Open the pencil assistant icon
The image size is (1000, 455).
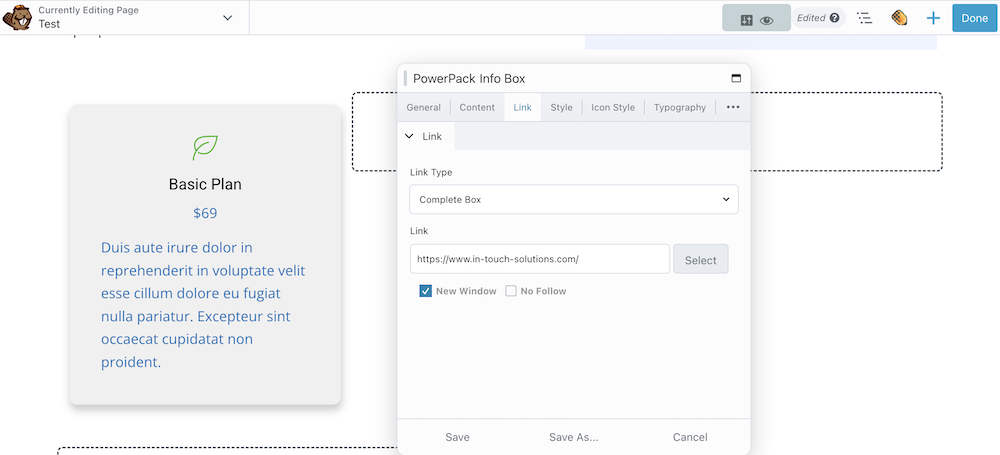tap(899, 18)
